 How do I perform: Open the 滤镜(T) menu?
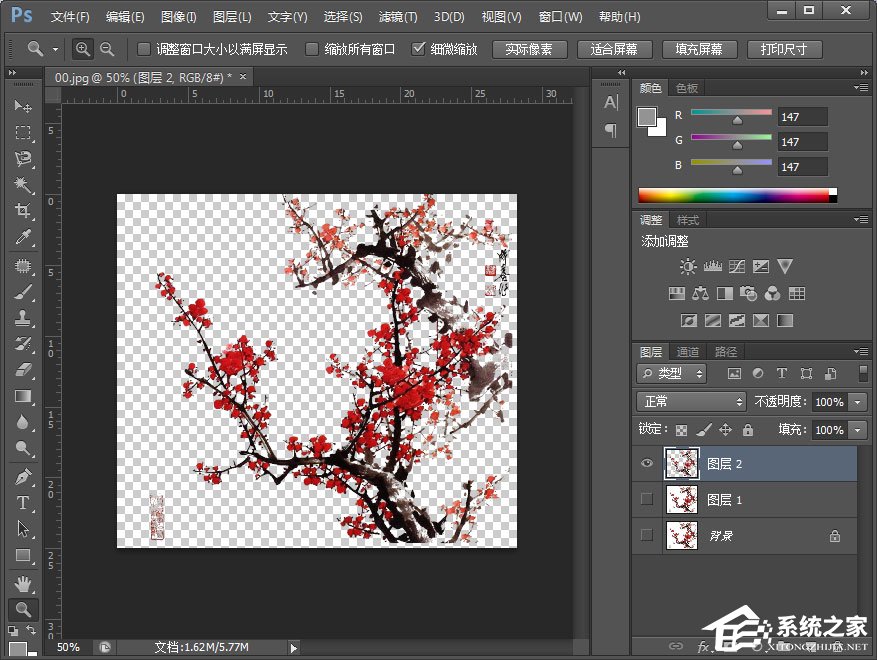point(398,17)
